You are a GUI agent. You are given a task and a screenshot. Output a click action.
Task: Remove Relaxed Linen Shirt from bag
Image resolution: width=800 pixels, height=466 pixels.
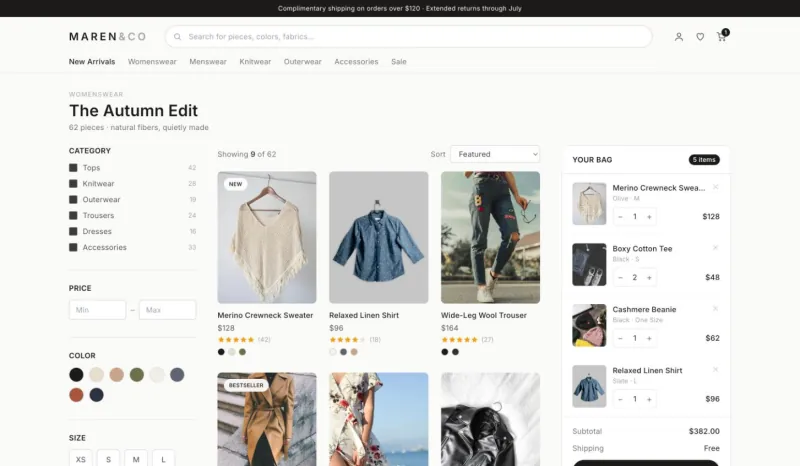(715, 369)
